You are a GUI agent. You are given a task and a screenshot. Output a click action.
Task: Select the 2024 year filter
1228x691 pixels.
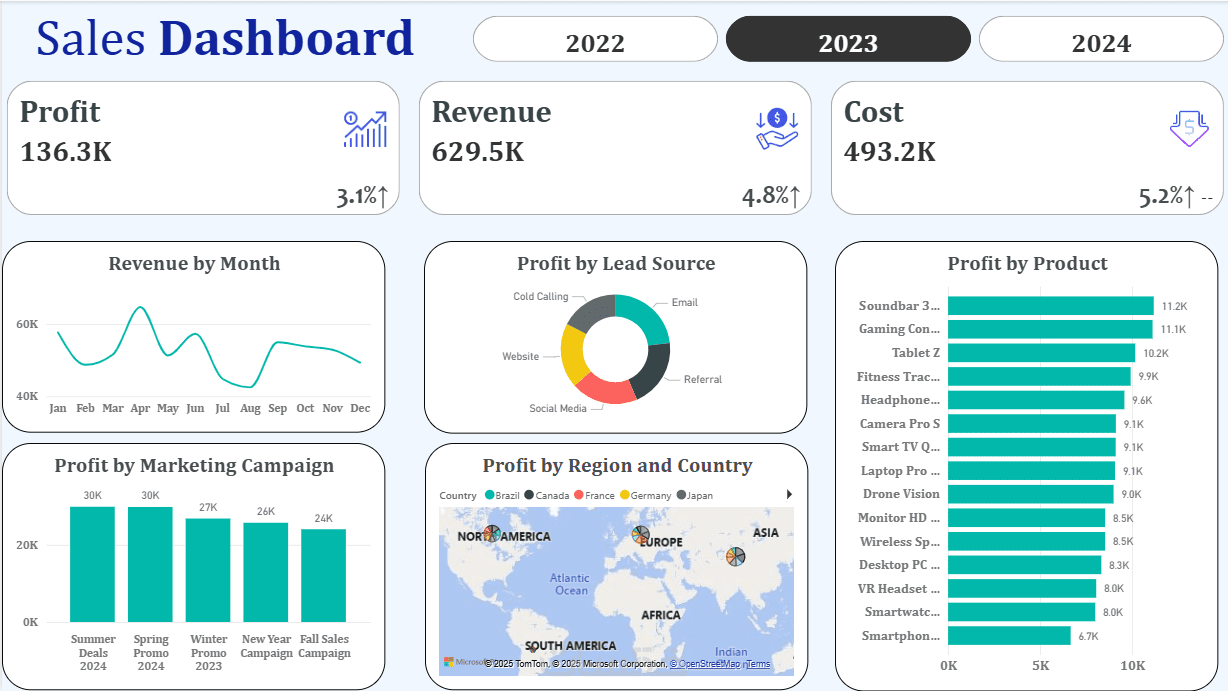[x=1101, y=39]
